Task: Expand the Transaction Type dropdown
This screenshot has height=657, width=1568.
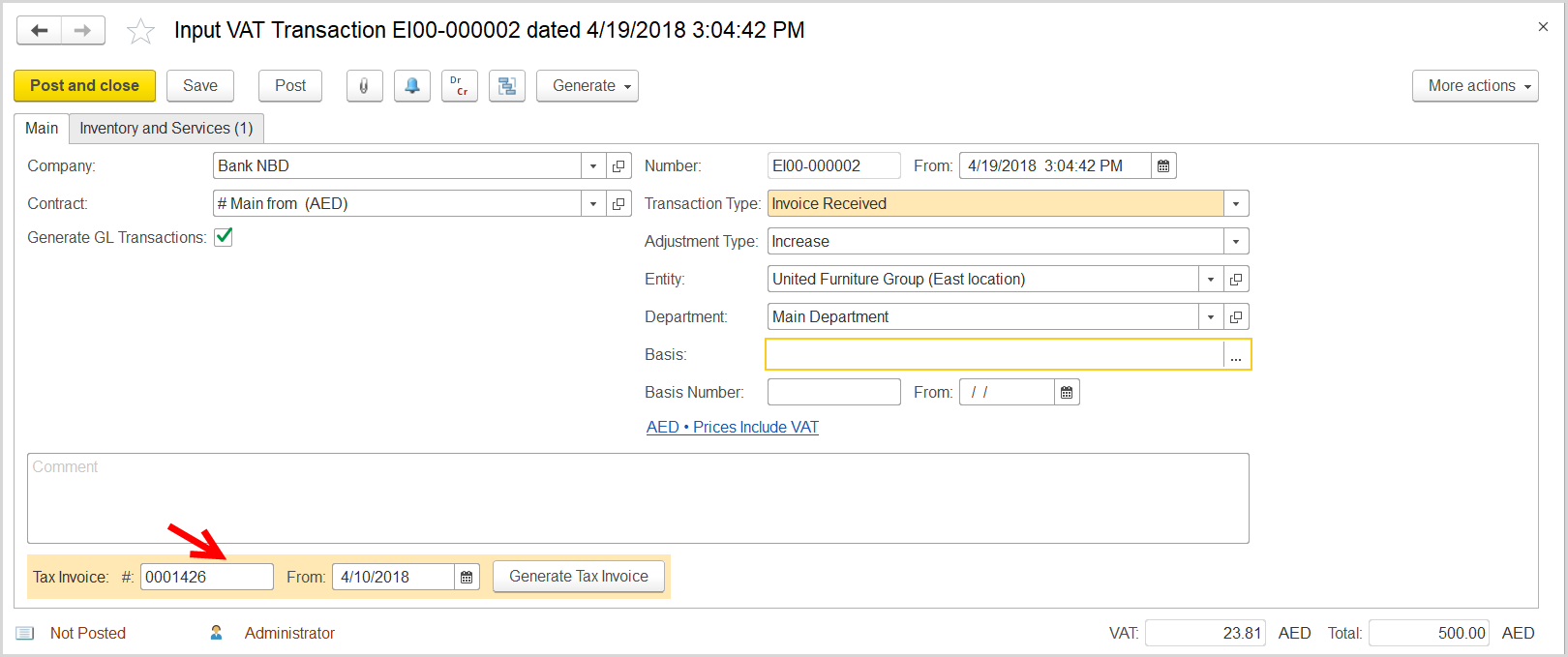Action: tap(1236, 203)
